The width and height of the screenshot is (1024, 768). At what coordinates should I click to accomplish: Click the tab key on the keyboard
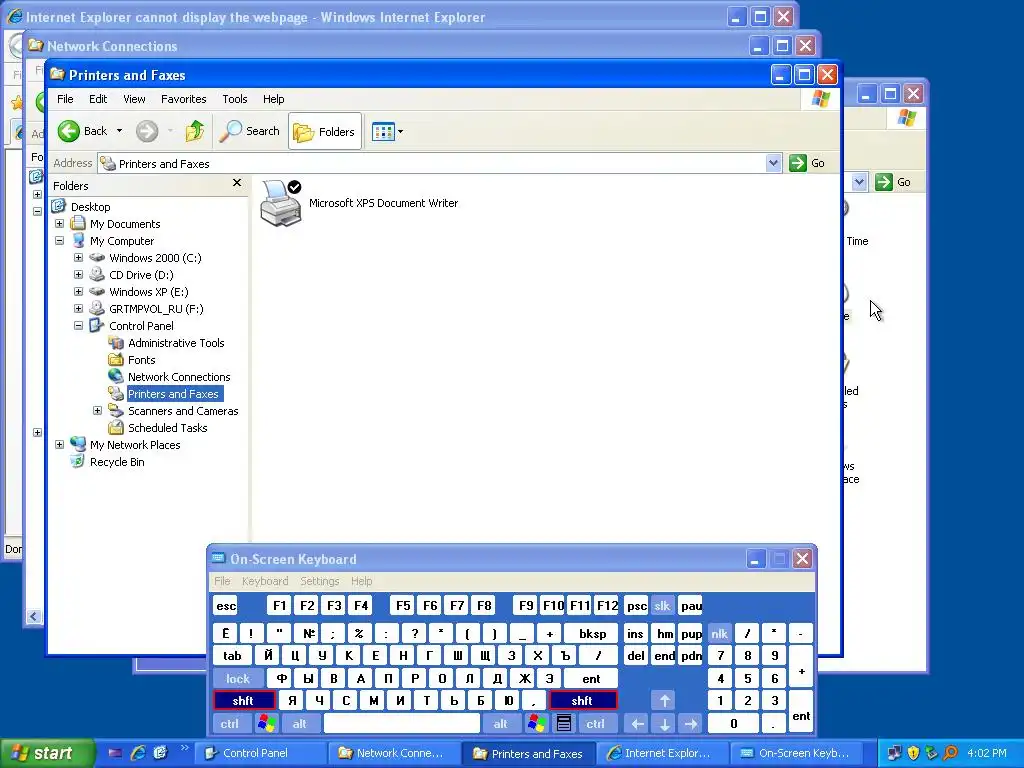(x=232, y=656)
